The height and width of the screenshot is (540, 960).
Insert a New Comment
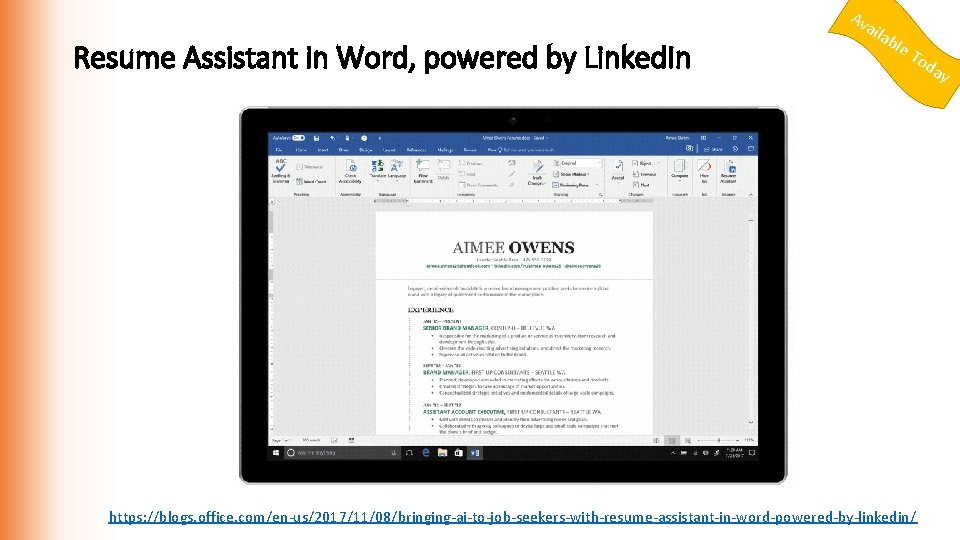point(423,171)
